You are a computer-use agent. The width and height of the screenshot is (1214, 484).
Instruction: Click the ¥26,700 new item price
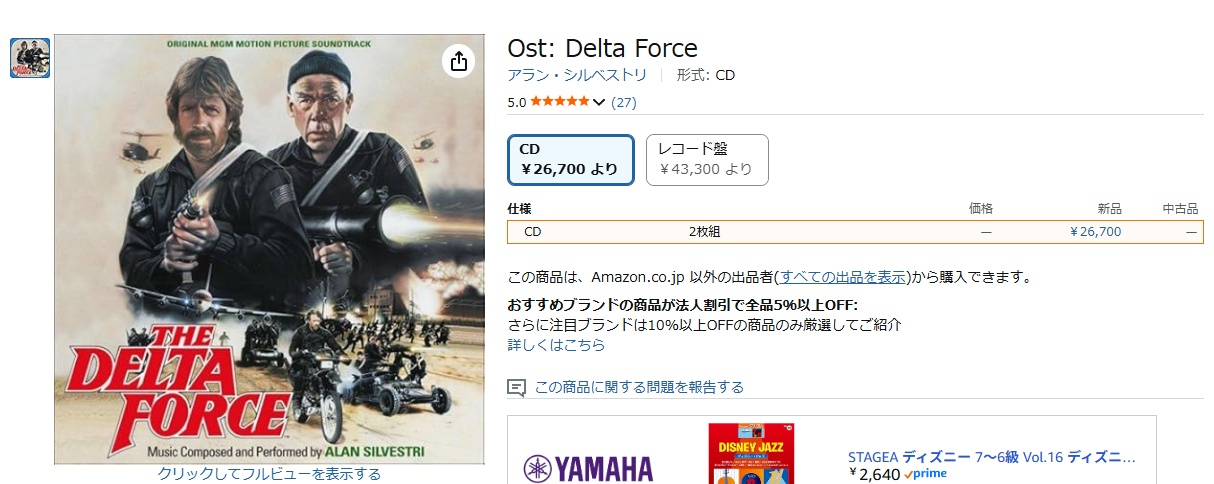pos(1095,232)
